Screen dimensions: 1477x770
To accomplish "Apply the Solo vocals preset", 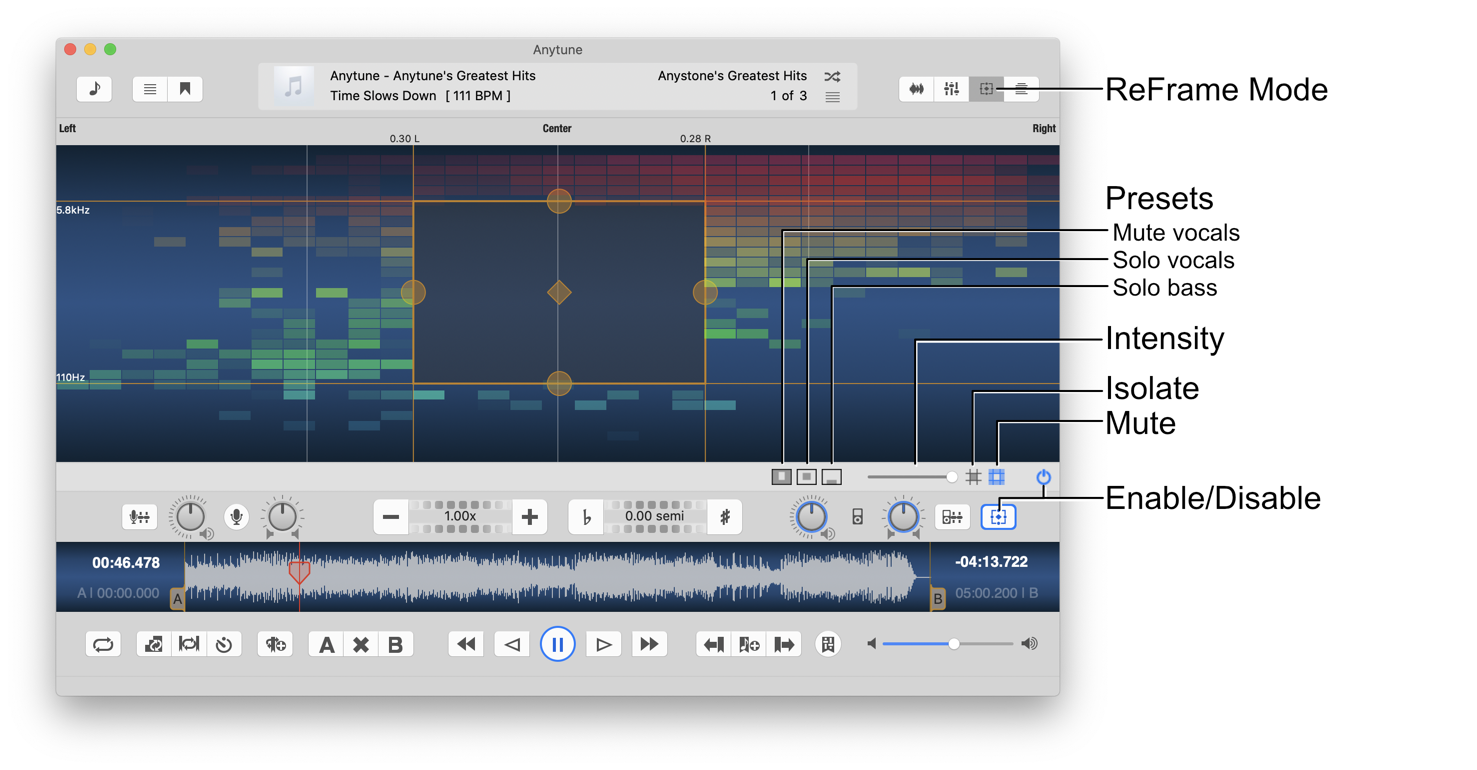I will point(807,477).
